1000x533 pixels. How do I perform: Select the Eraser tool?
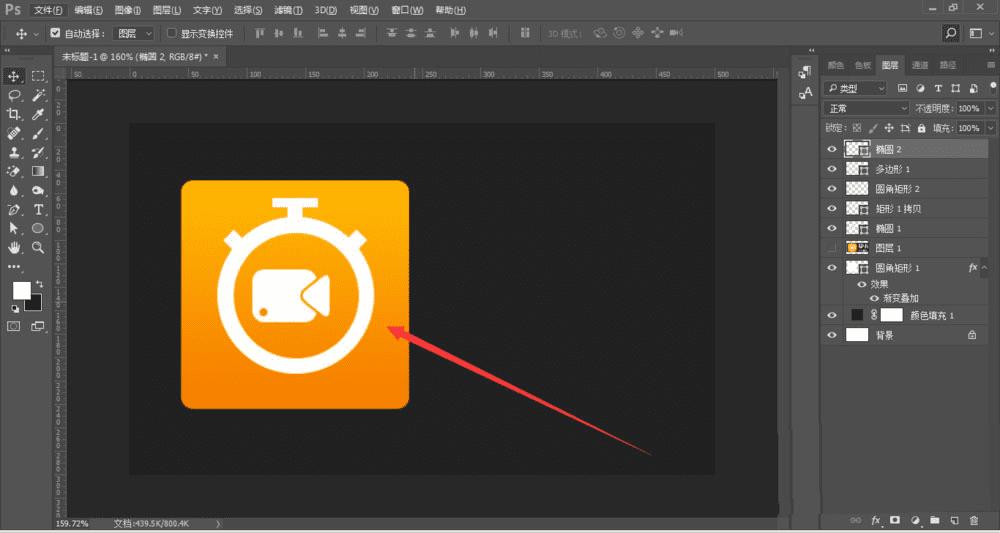tap(13, 172)
